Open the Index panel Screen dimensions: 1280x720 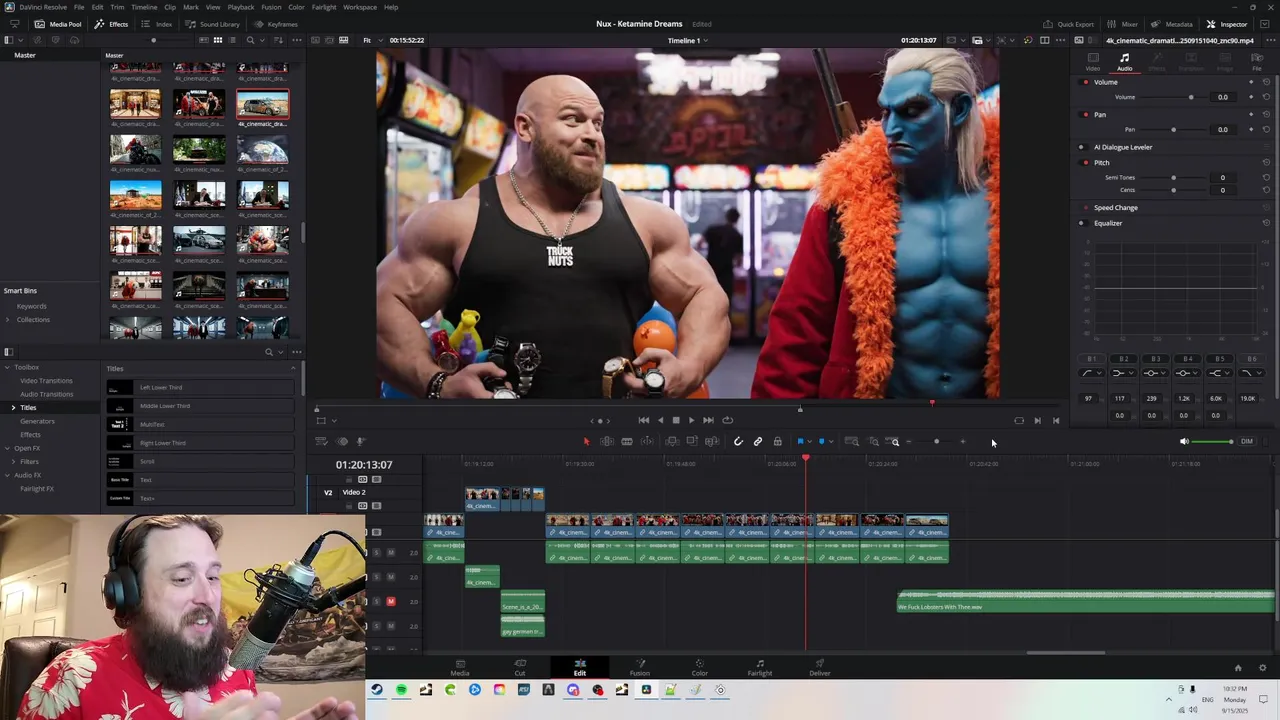pyautogui.click(x=157, y=24)
